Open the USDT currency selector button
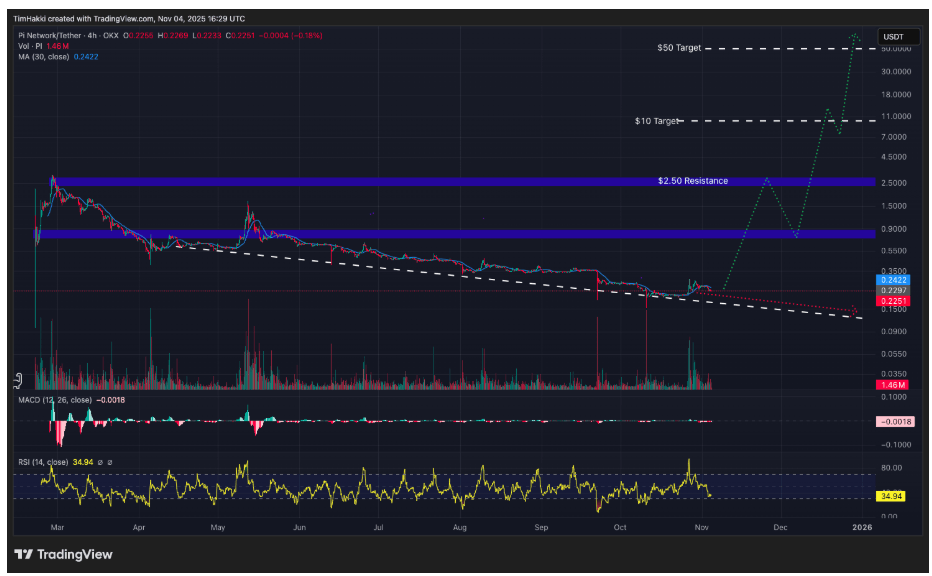The height and width of the screenshot is (576, 932). click(898, 36)
